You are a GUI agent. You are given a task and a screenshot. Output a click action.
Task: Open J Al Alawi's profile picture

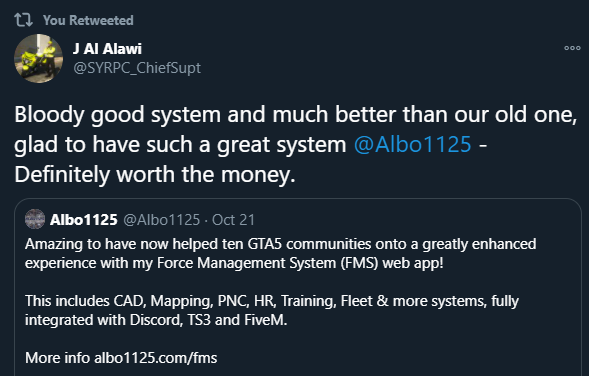click(x=38, y=59)
